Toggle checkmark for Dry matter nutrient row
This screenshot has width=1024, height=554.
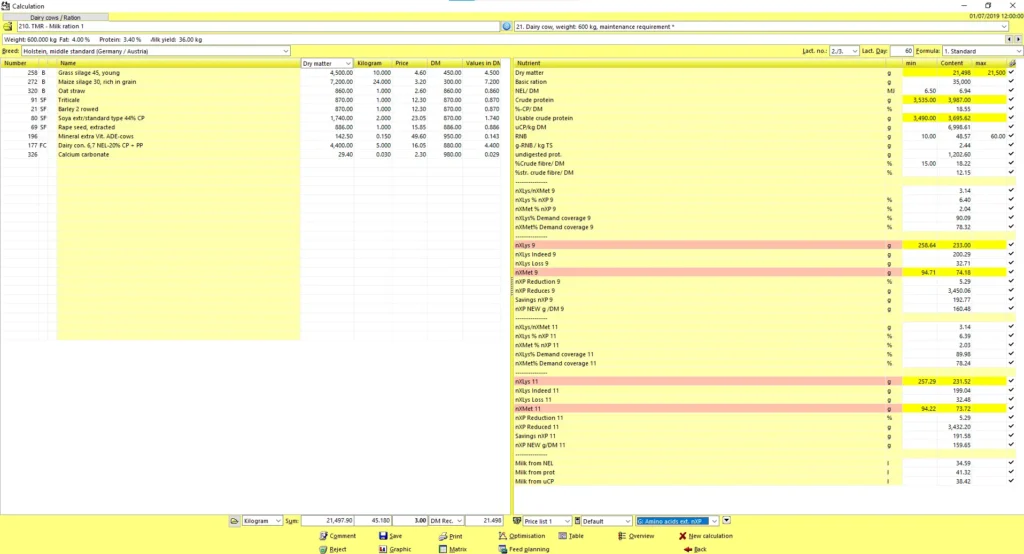point(1012,73)
